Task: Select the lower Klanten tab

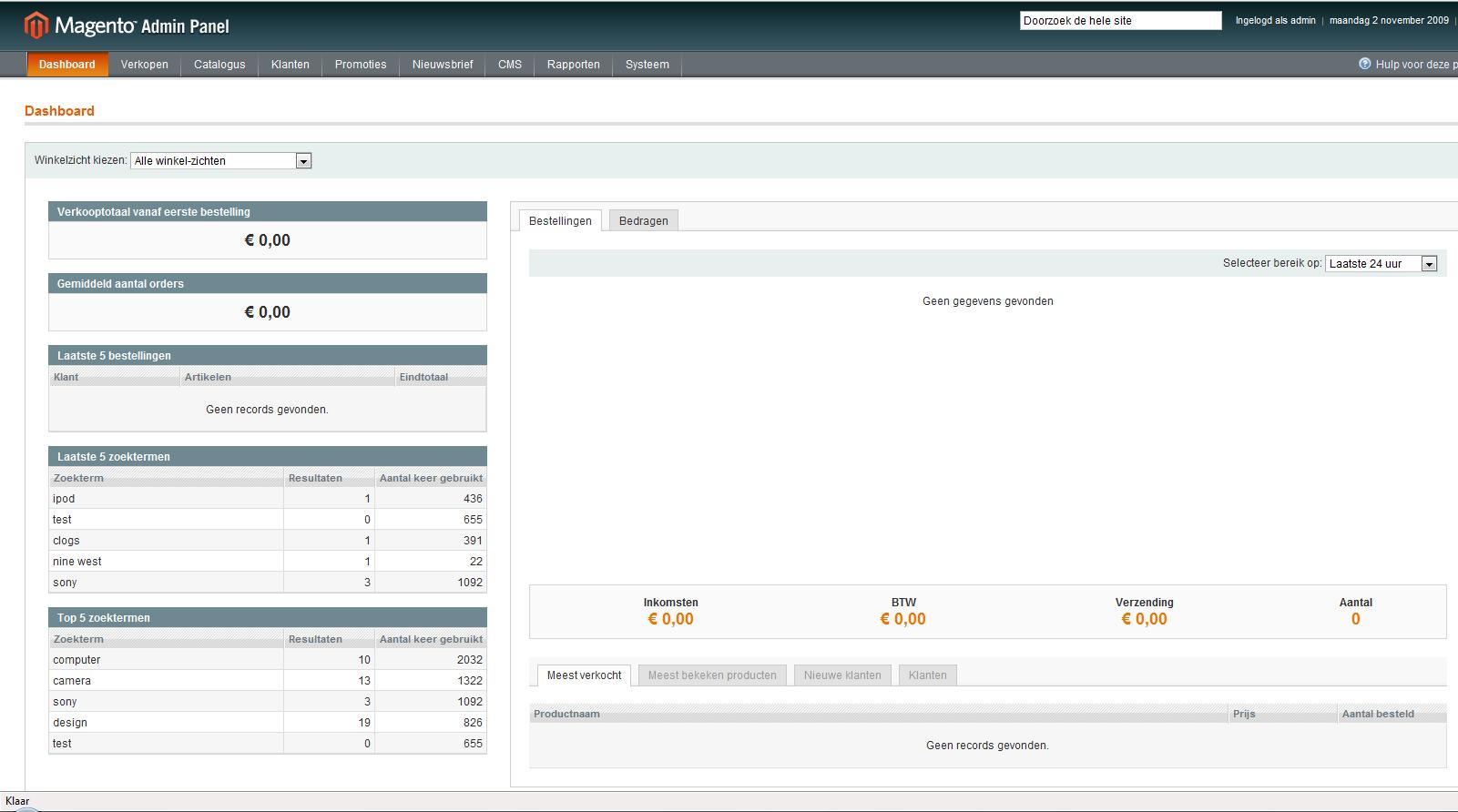Action: click(928, 675)
